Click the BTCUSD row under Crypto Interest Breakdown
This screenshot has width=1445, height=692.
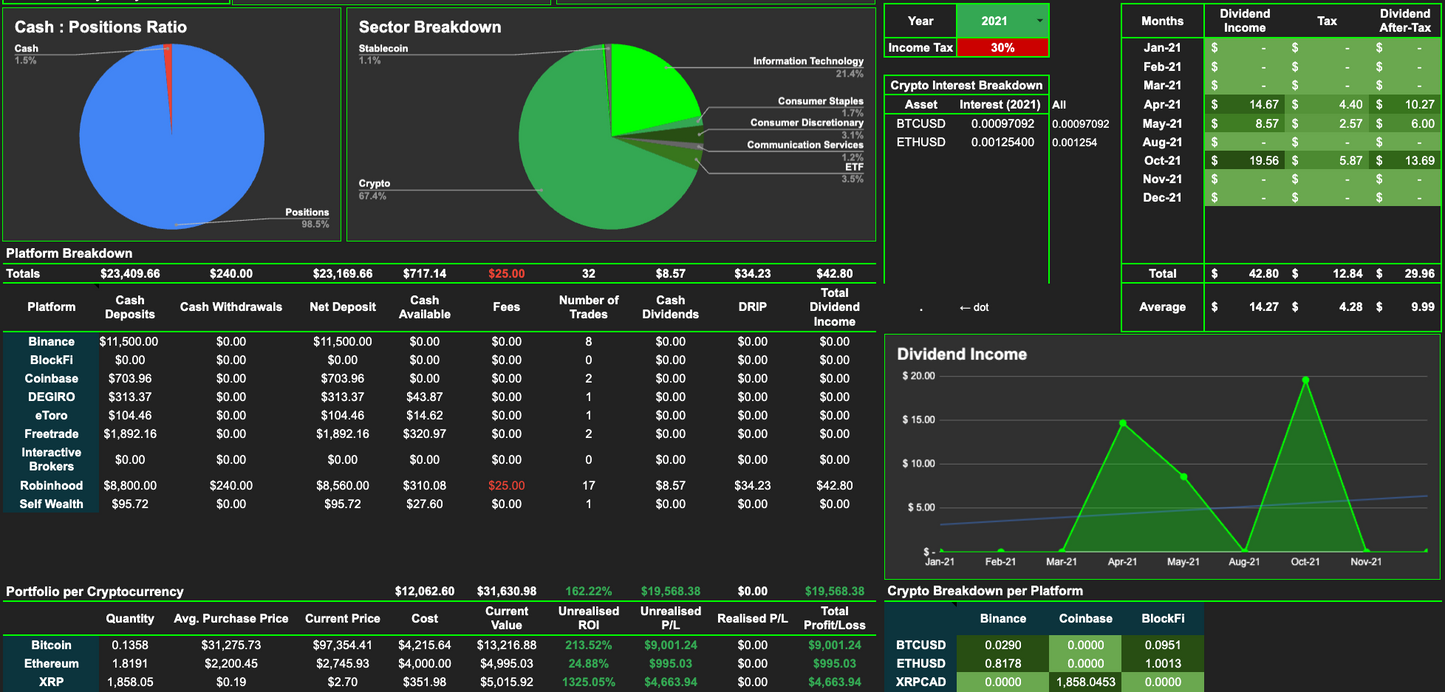click(x=920, y=123)
